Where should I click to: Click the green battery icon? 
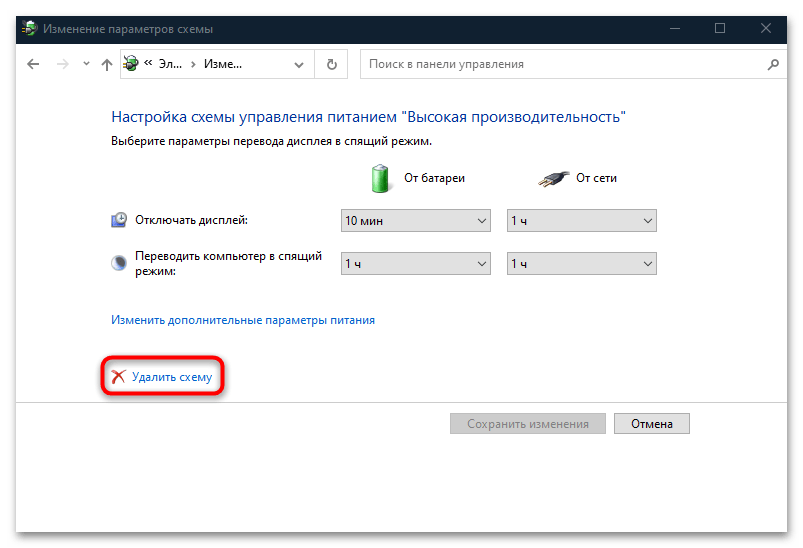[x=381, y=178]
